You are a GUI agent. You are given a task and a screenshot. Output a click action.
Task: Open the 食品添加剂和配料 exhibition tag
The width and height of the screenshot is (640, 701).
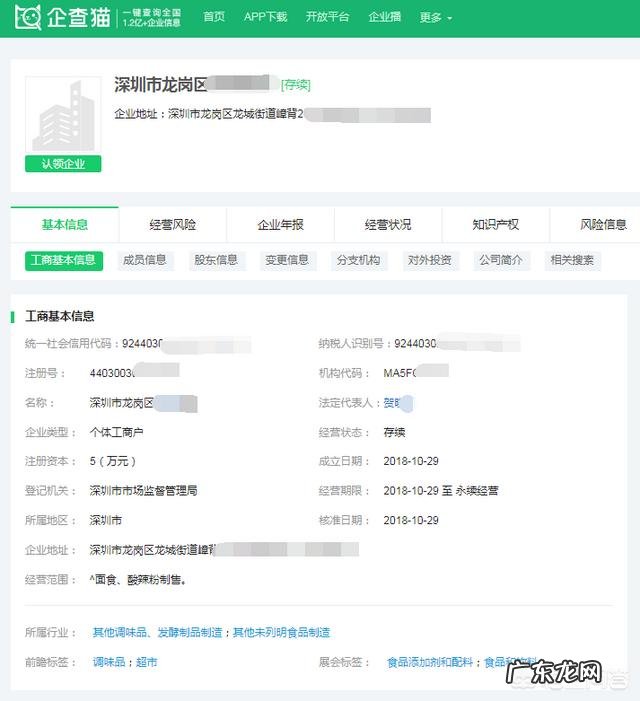[430, 662]
